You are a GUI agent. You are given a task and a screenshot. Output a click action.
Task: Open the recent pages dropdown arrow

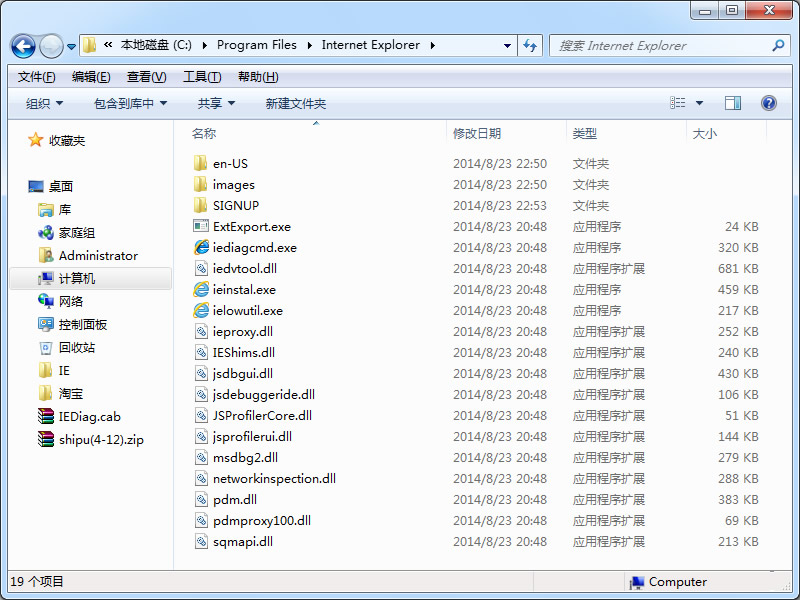click(71, 47)
